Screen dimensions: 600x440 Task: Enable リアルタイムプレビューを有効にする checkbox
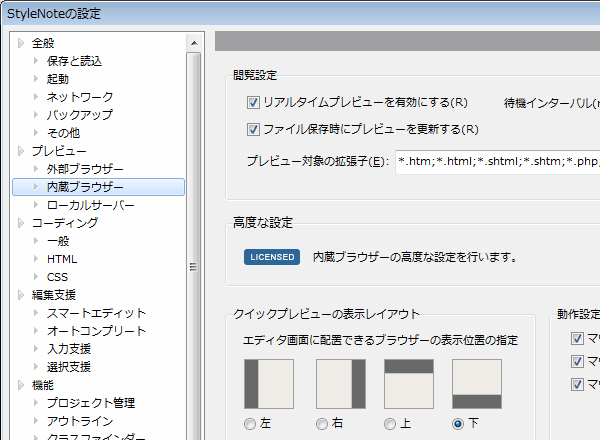(x=253, y=102)
